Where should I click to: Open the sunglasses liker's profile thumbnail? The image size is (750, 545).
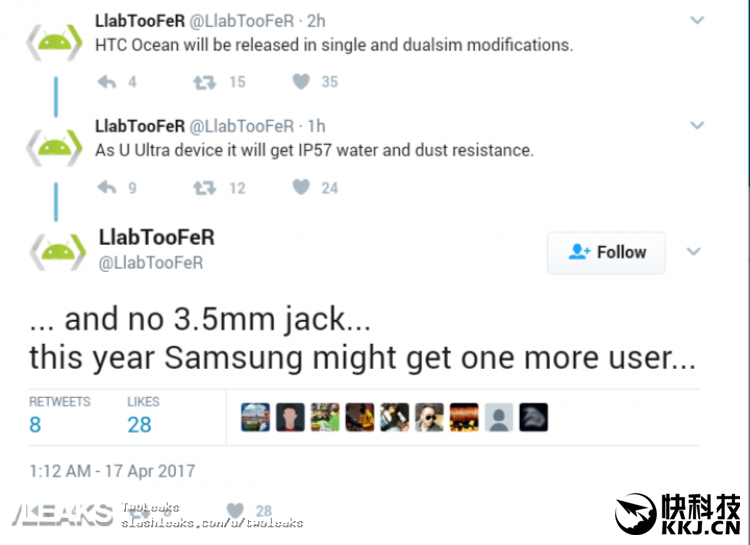coord(429,417)
